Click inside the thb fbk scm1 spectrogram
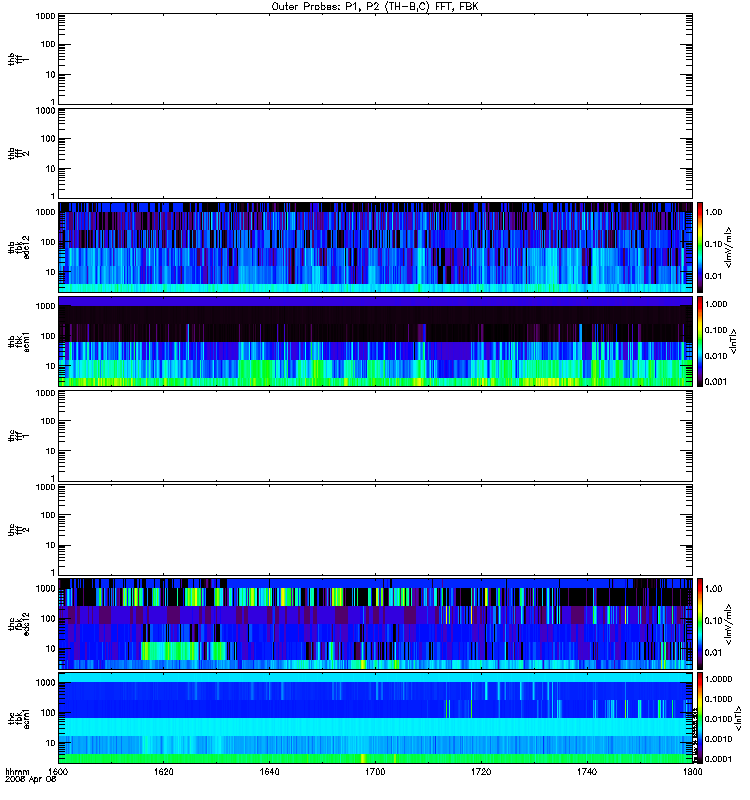This screenshot has height=800, width=750. pyautogui.click(x=376, y=341)
